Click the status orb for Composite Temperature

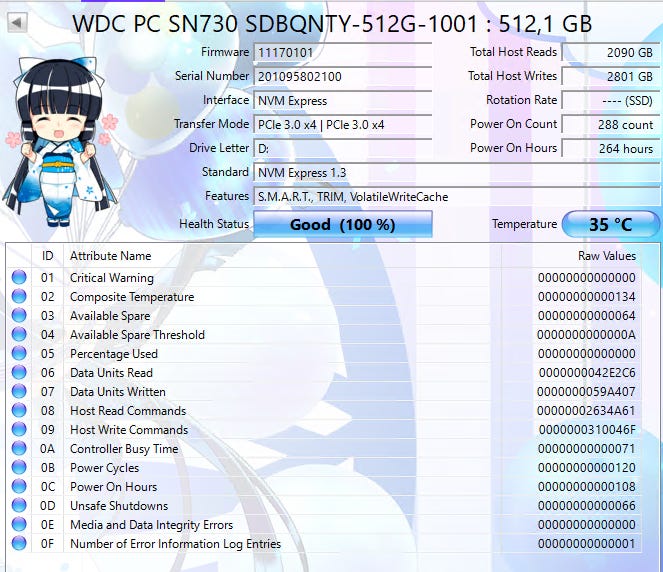coord(19,296)
